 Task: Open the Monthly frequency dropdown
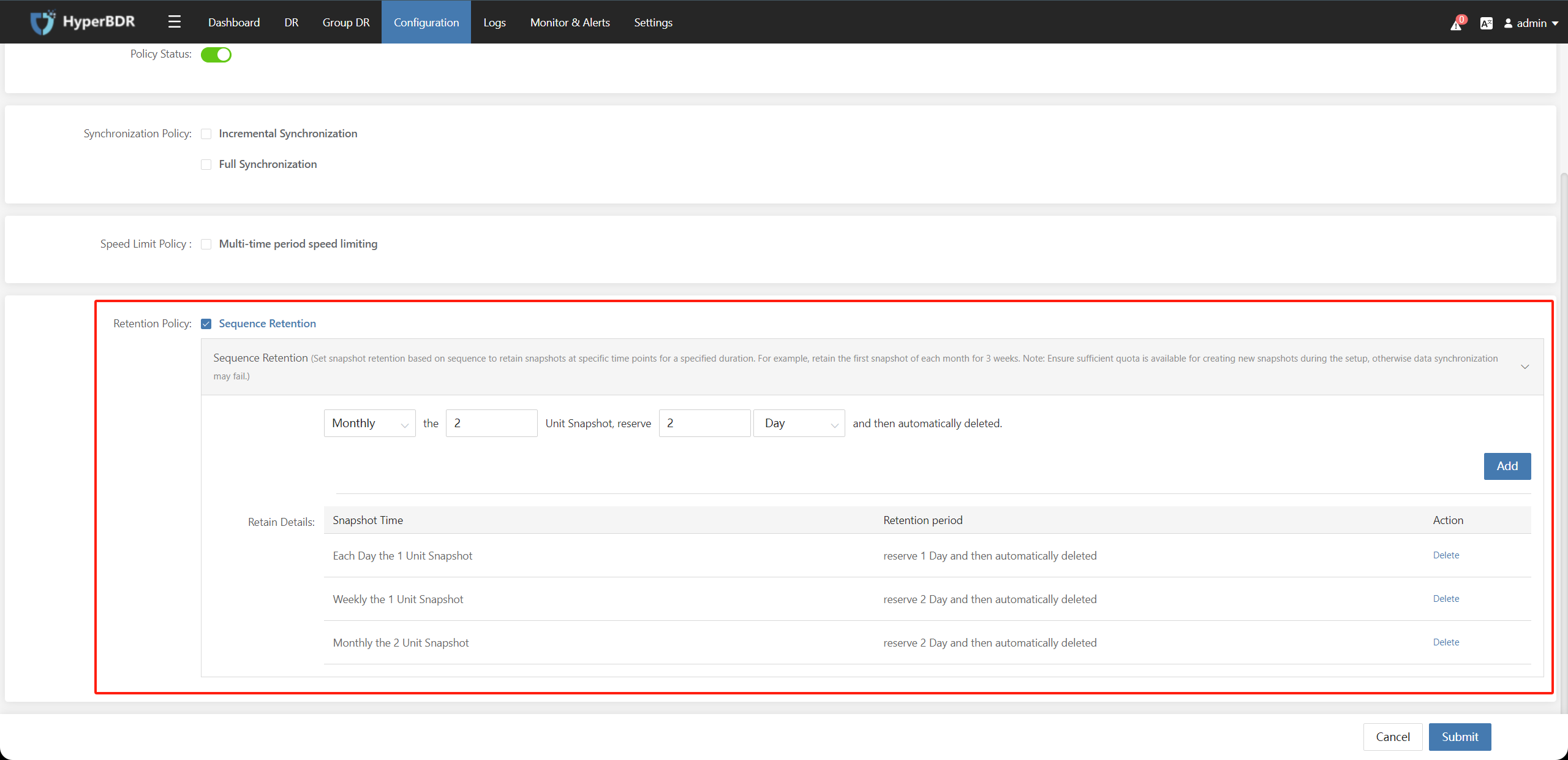[370, 423]
